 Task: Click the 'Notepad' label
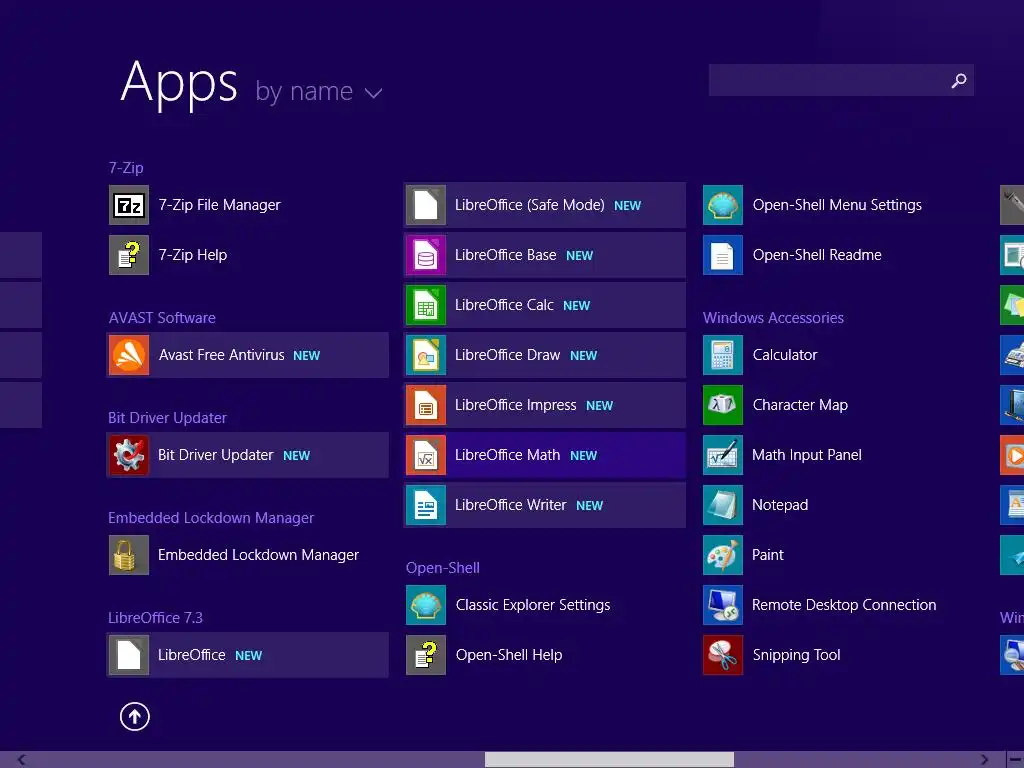tap(780, 505)
